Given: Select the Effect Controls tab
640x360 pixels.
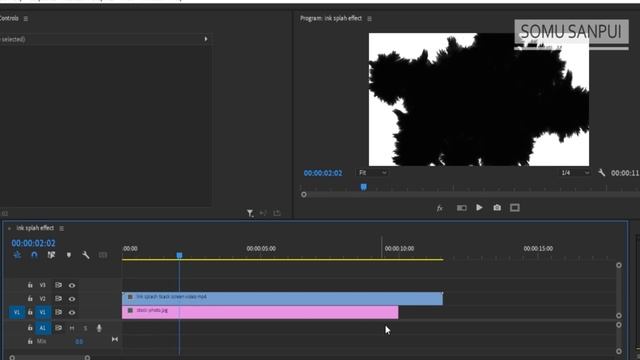Looking at the screenshot, I should [9, 18].
